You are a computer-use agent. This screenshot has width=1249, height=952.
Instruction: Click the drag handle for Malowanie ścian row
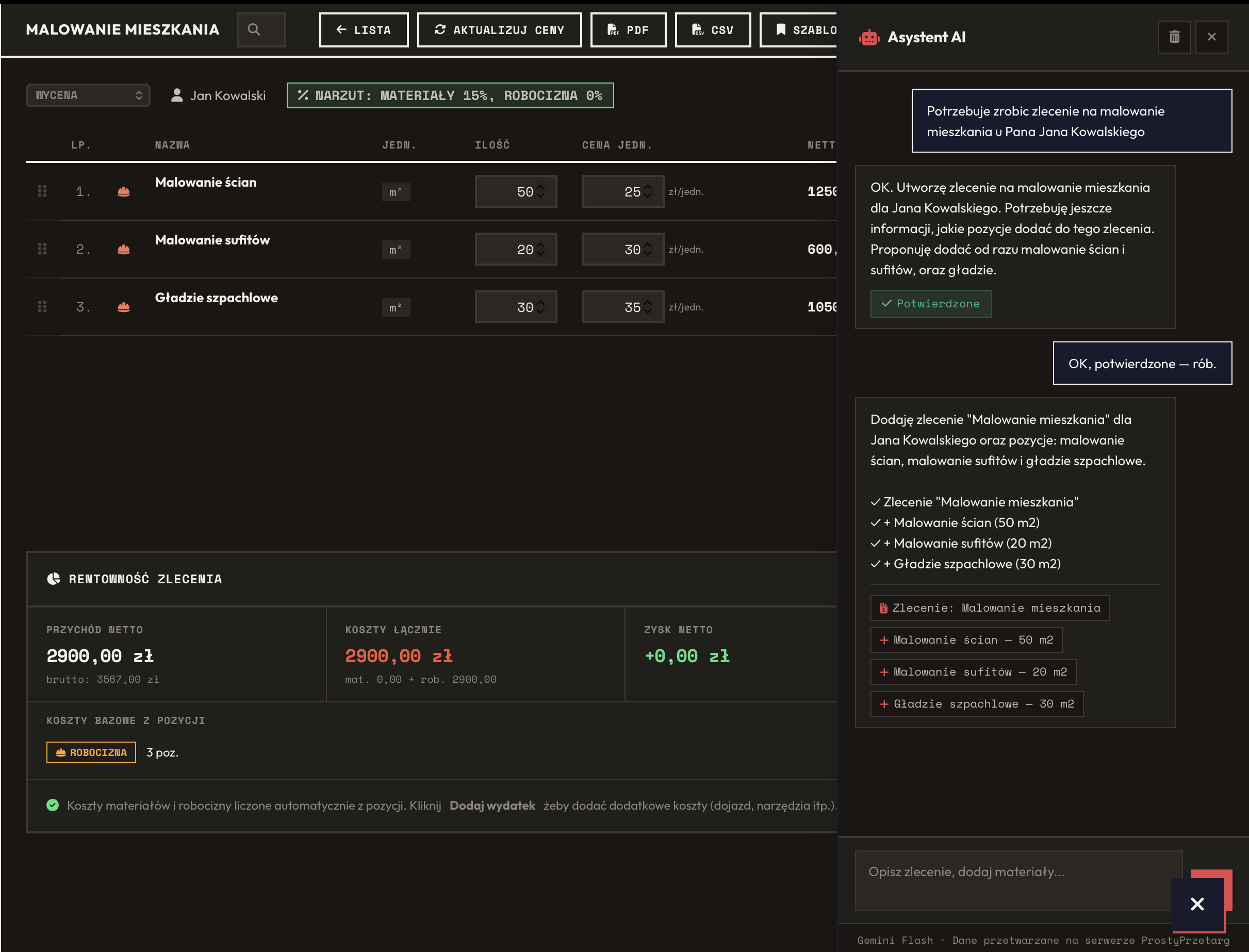click(x=42, y=191)
